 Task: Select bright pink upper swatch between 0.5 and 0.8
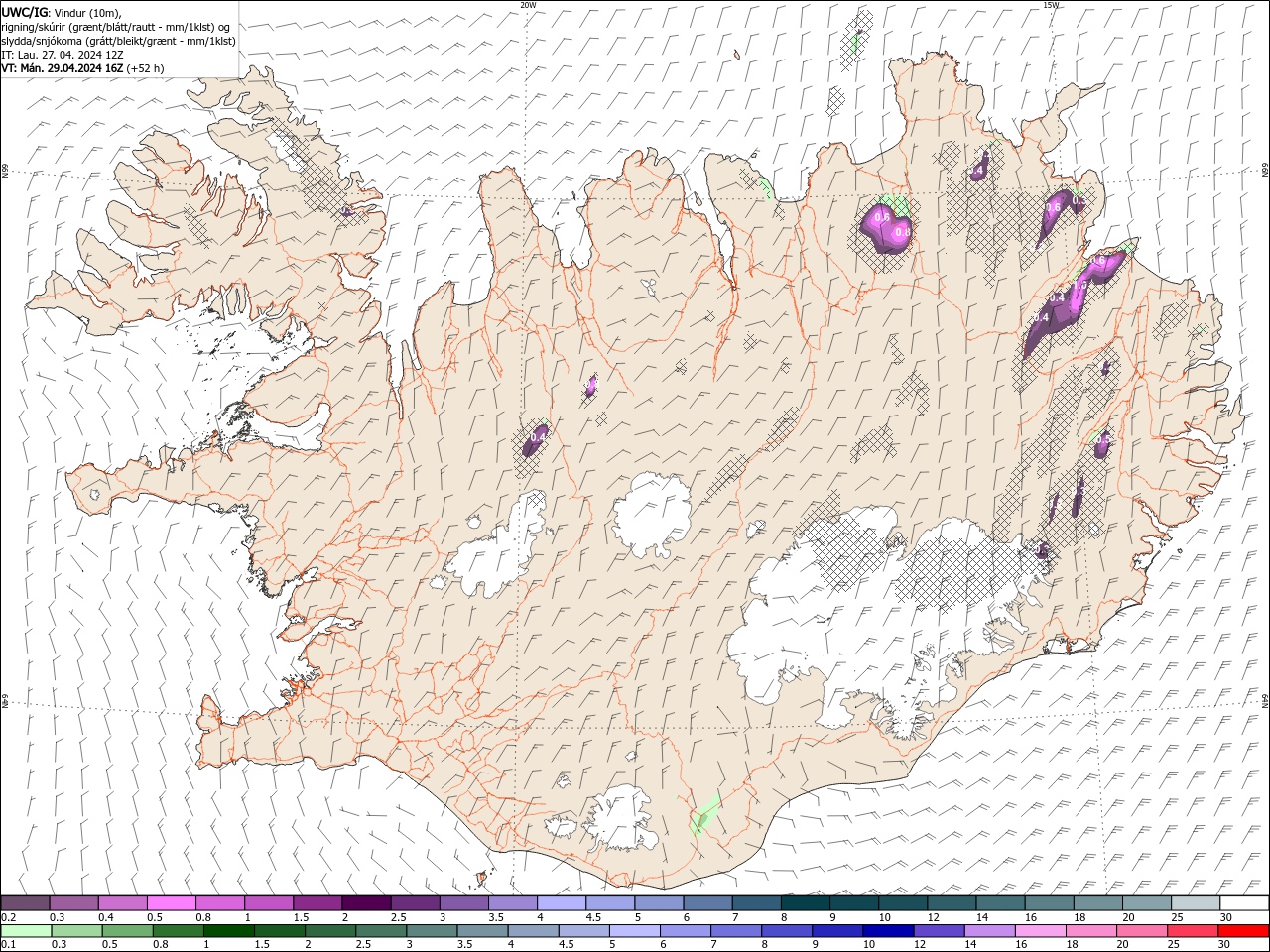(171, 902)
